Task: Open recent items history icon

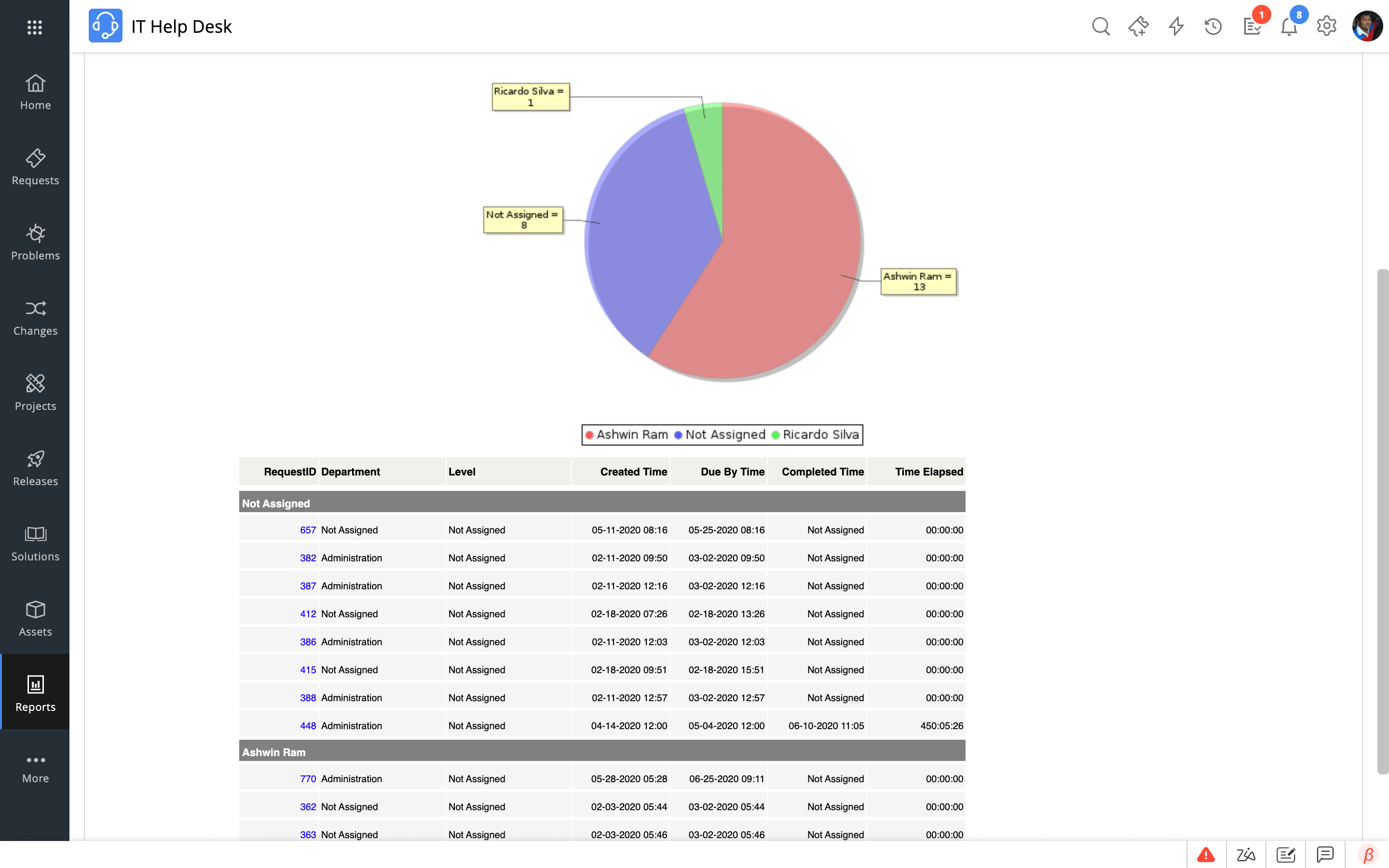Action: tap(1213, 27)
